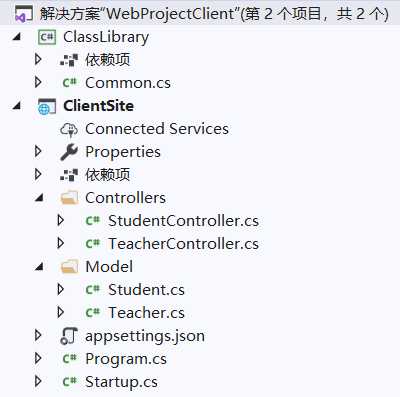
Task: Collapse the Controllers folder arrow
Action: (39, 198)
